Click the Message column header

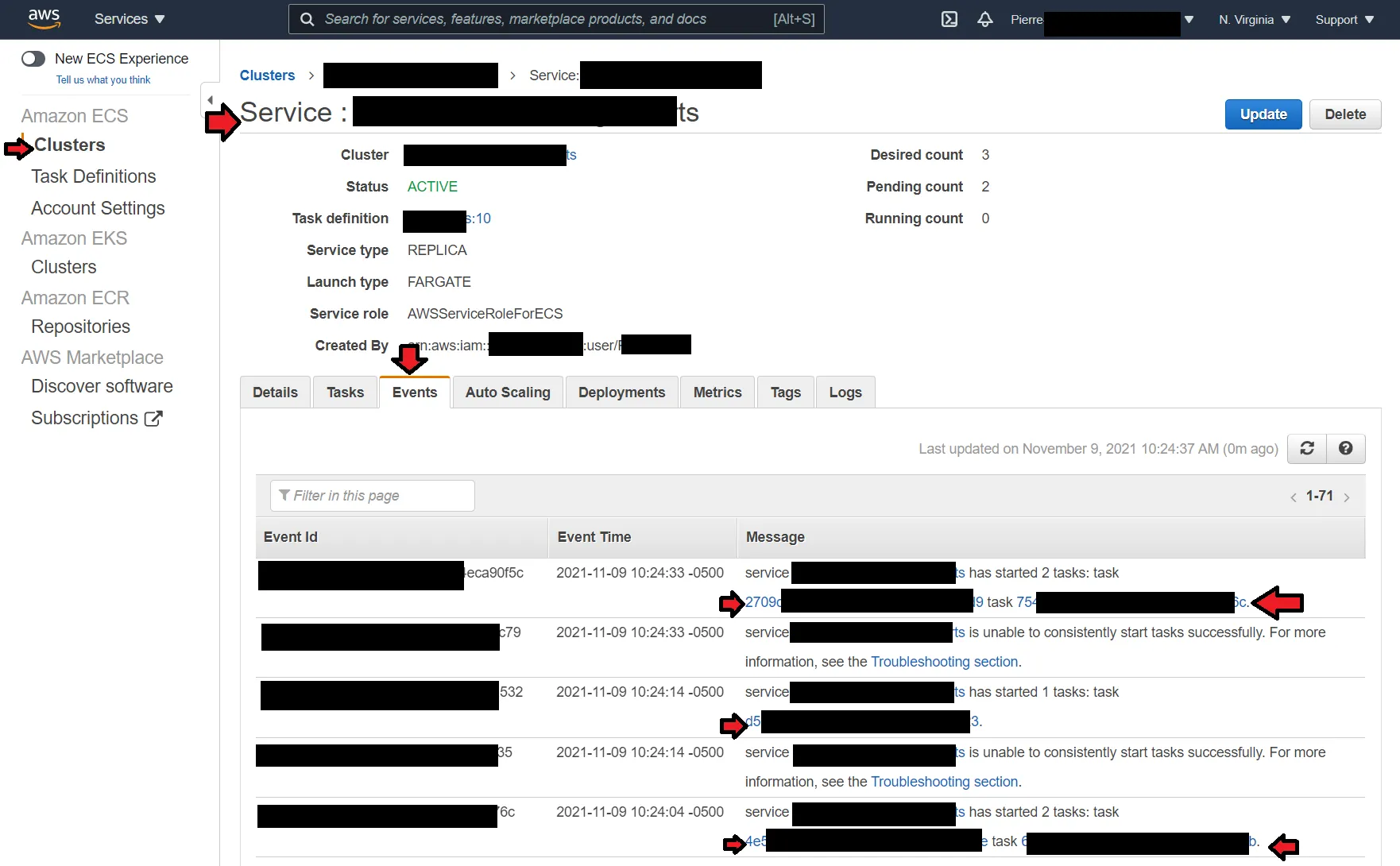pyautogui.click(x=1051, y=537)
